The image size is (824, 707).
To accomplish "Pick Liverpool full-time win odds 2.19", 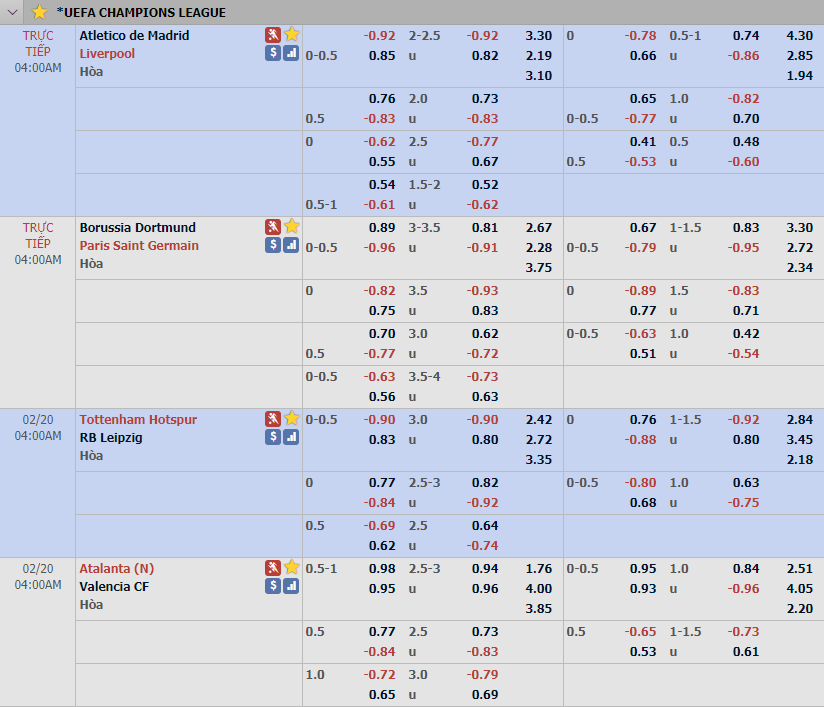I will coord(539,56).
